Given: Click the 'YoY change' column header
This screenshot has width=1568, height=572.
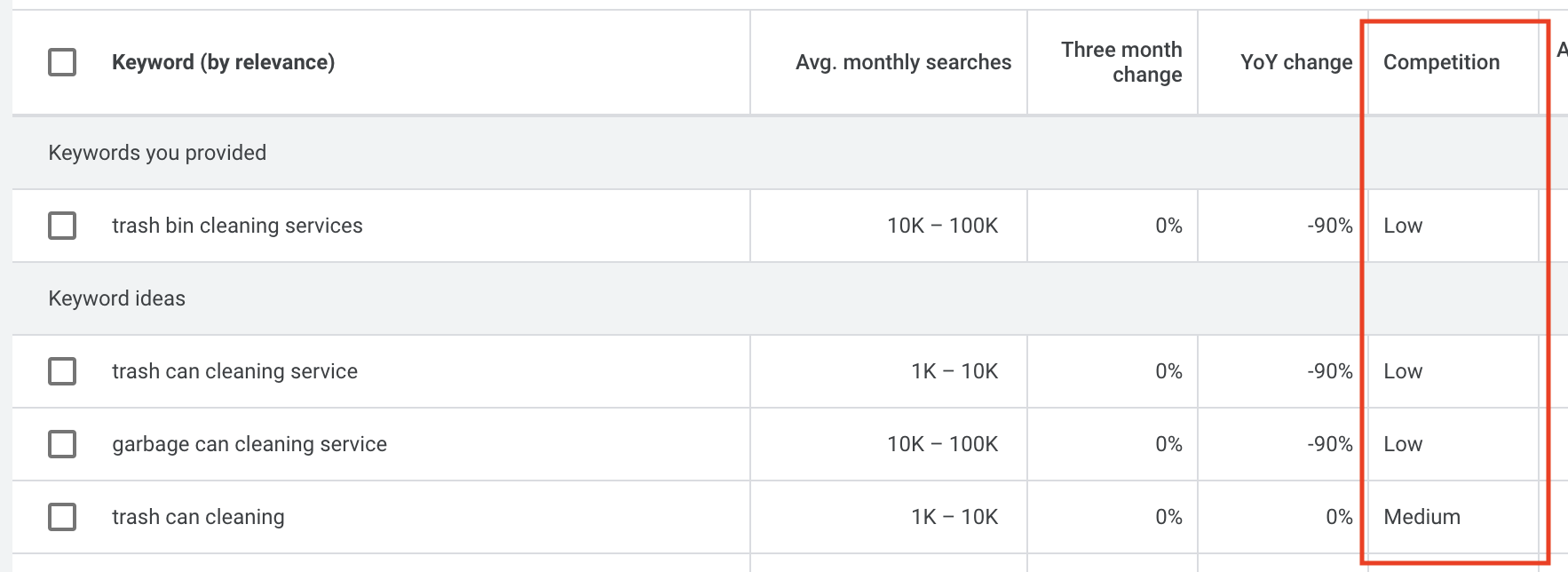Looking at the screenshot, I should tap(1295, 62).
